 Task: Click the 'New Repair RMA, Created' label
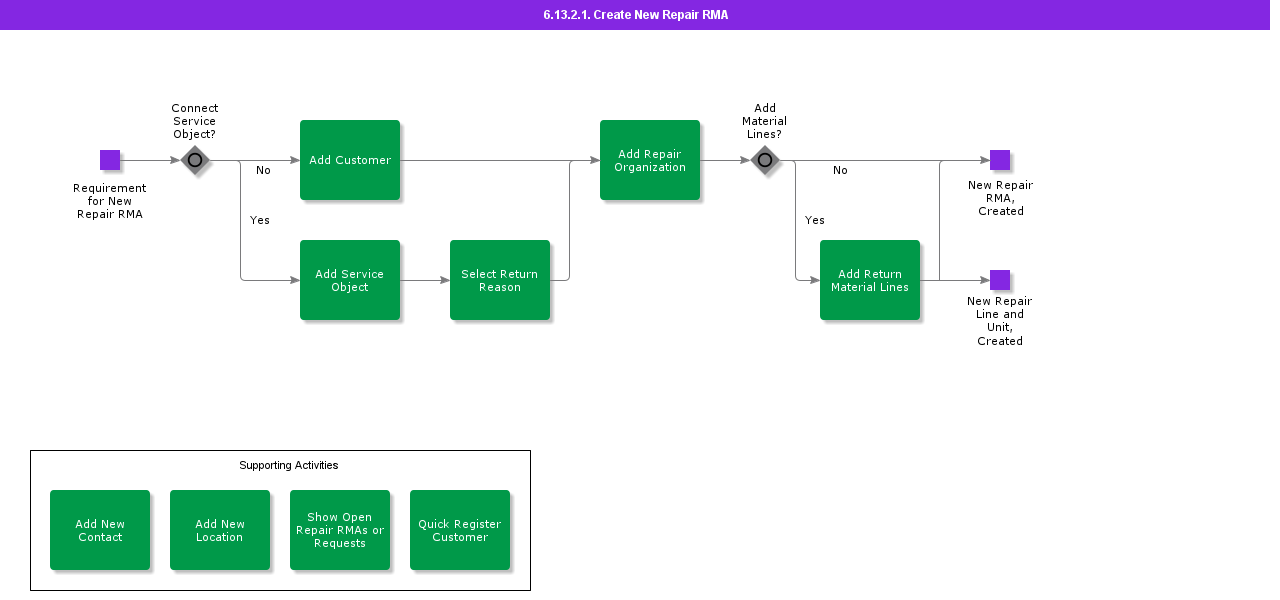coord(1001,198)
